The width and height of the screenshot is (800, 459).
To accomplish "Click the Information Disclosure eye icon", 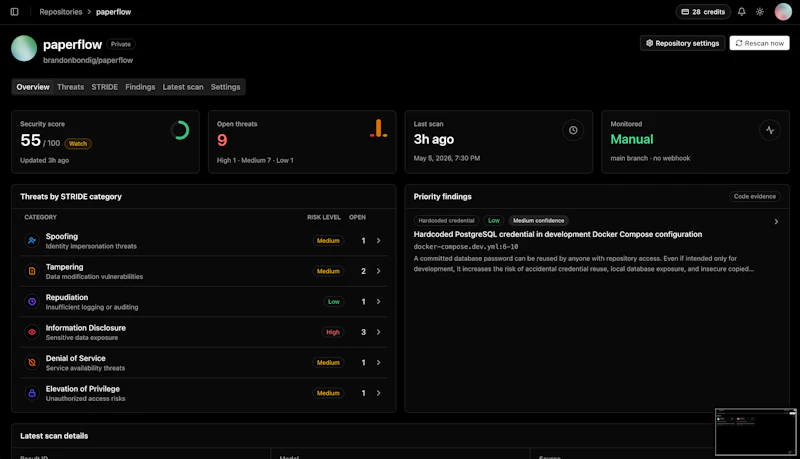I will pyautogui.click(x=32, y=332).
